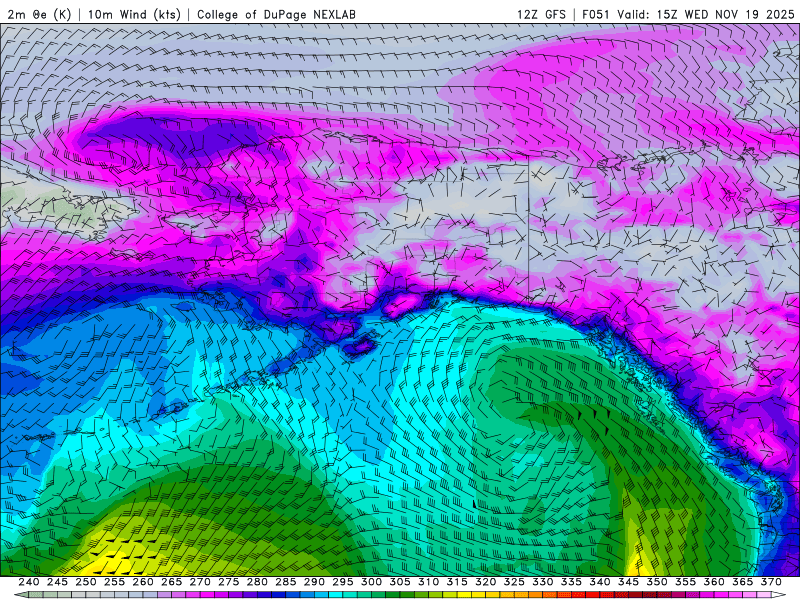Select the 315 scale label

[x=457, y=582]
